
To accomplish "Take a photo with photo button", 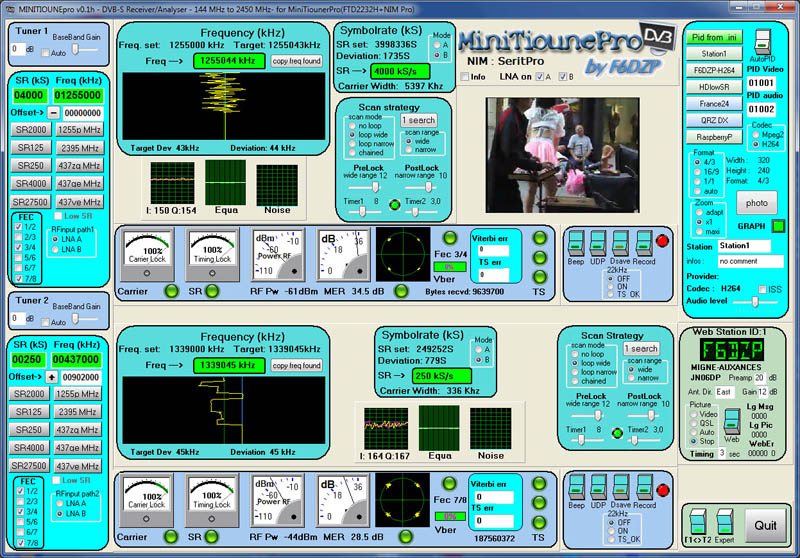I will (x=757, y=203).
